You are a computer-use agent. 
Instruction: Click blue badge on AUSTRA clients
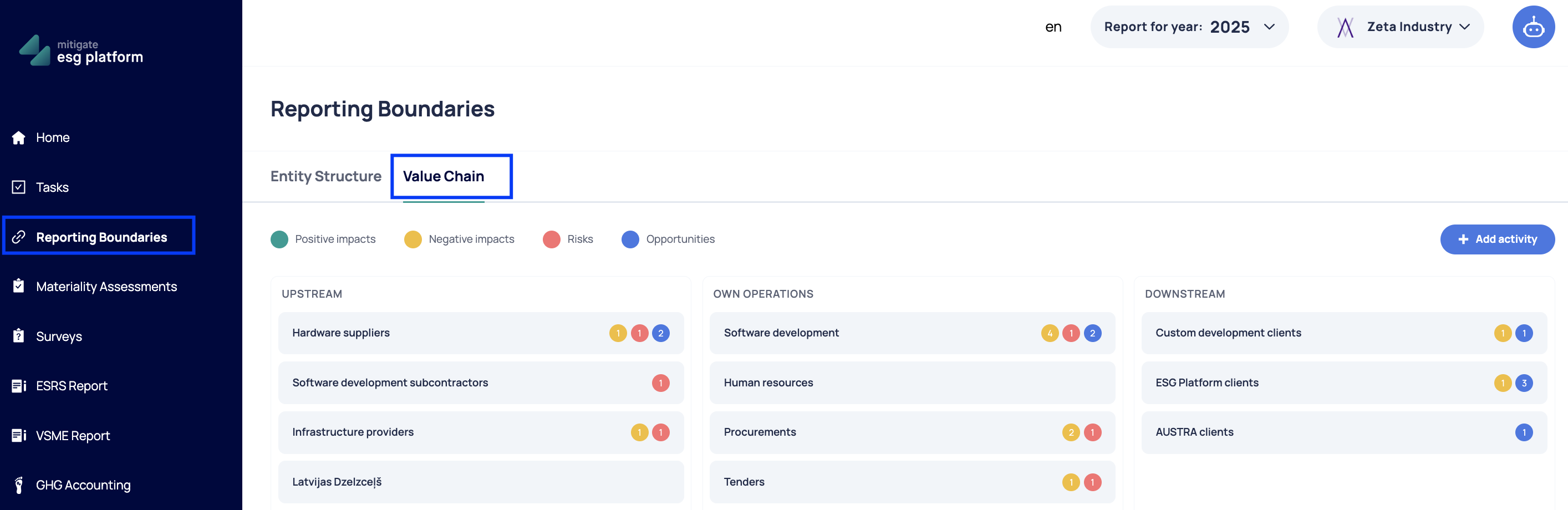pos(1524,432)
